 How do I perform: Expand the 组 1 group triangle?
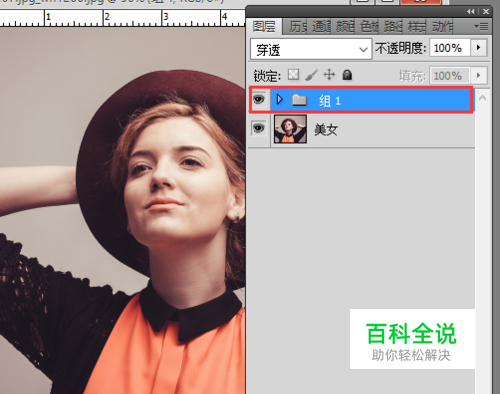coord(280,99)
